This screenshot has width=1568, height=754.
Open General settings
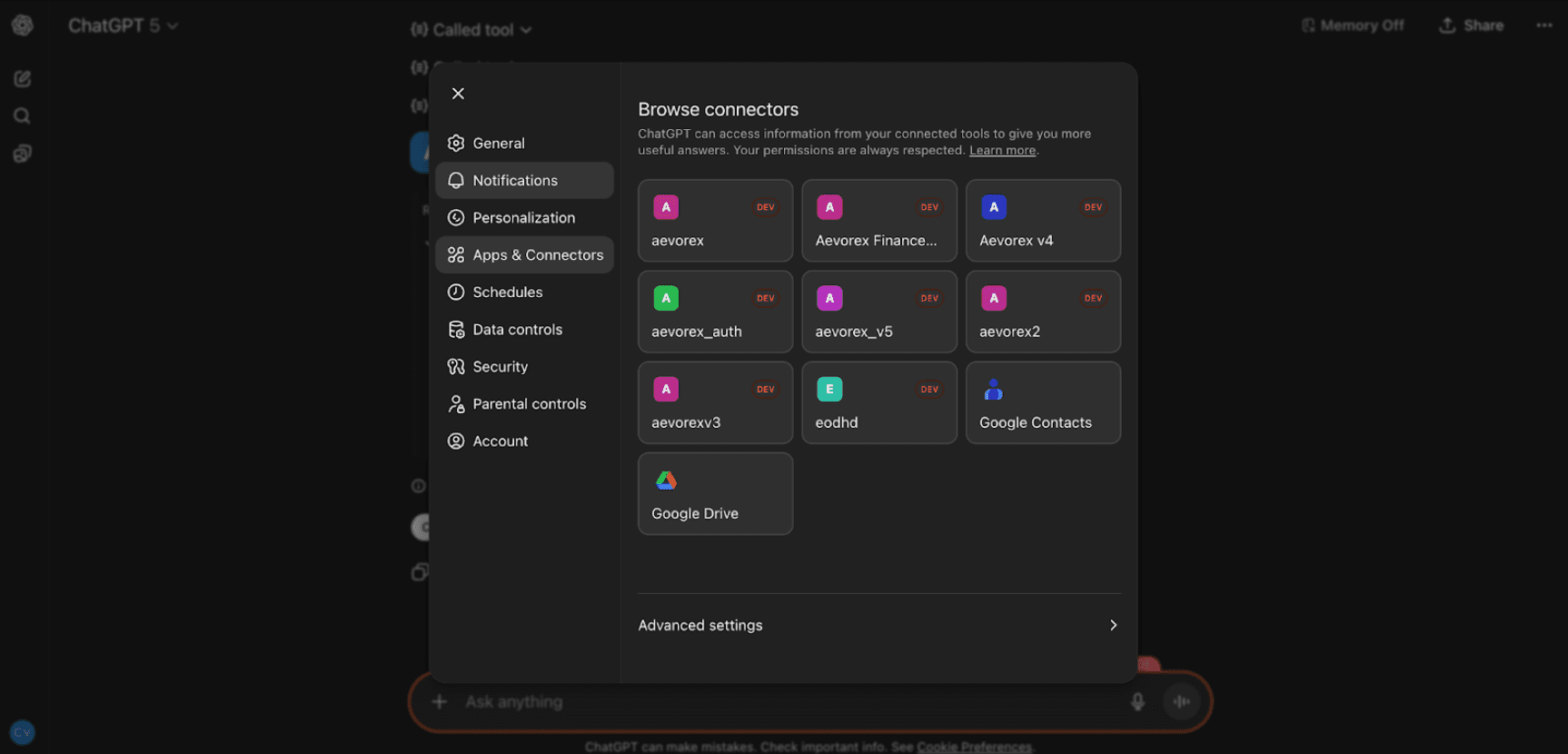pyautogui.click(x=524, y=144)
